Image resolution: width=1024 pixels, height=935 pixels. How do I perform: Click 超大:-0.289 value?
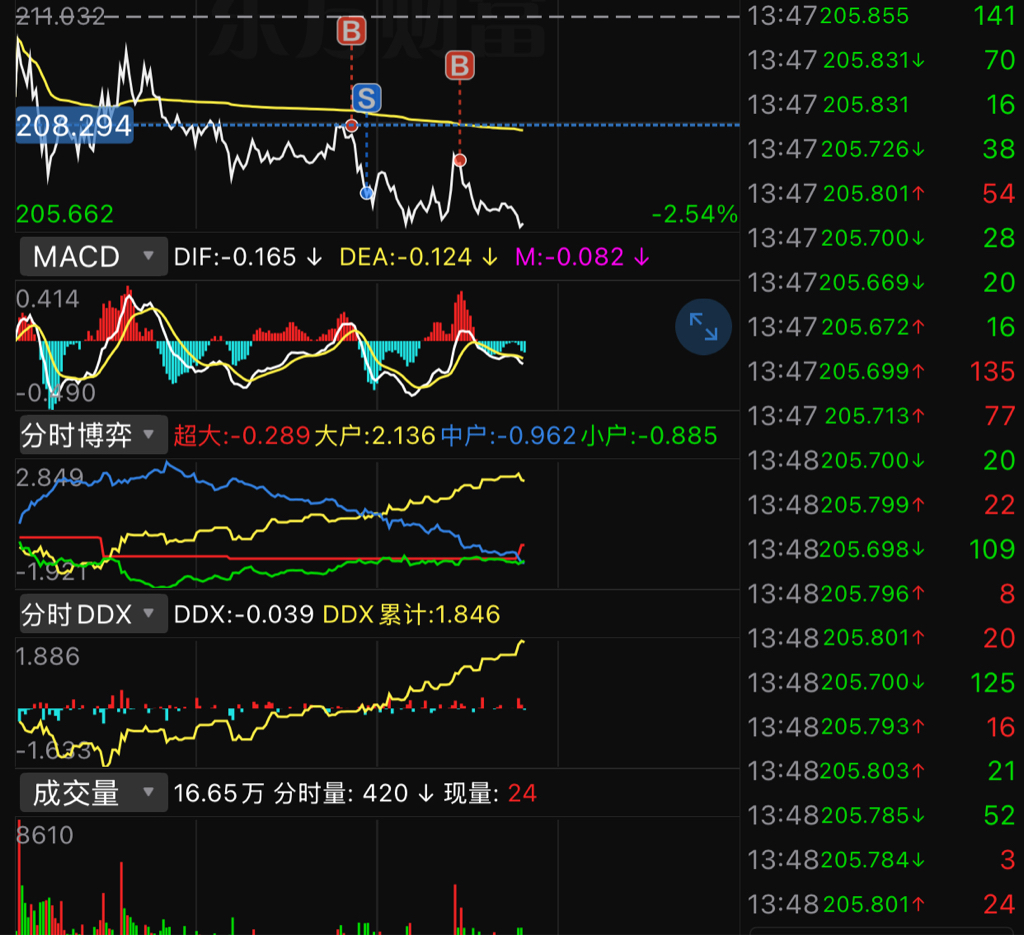[242, 436]
